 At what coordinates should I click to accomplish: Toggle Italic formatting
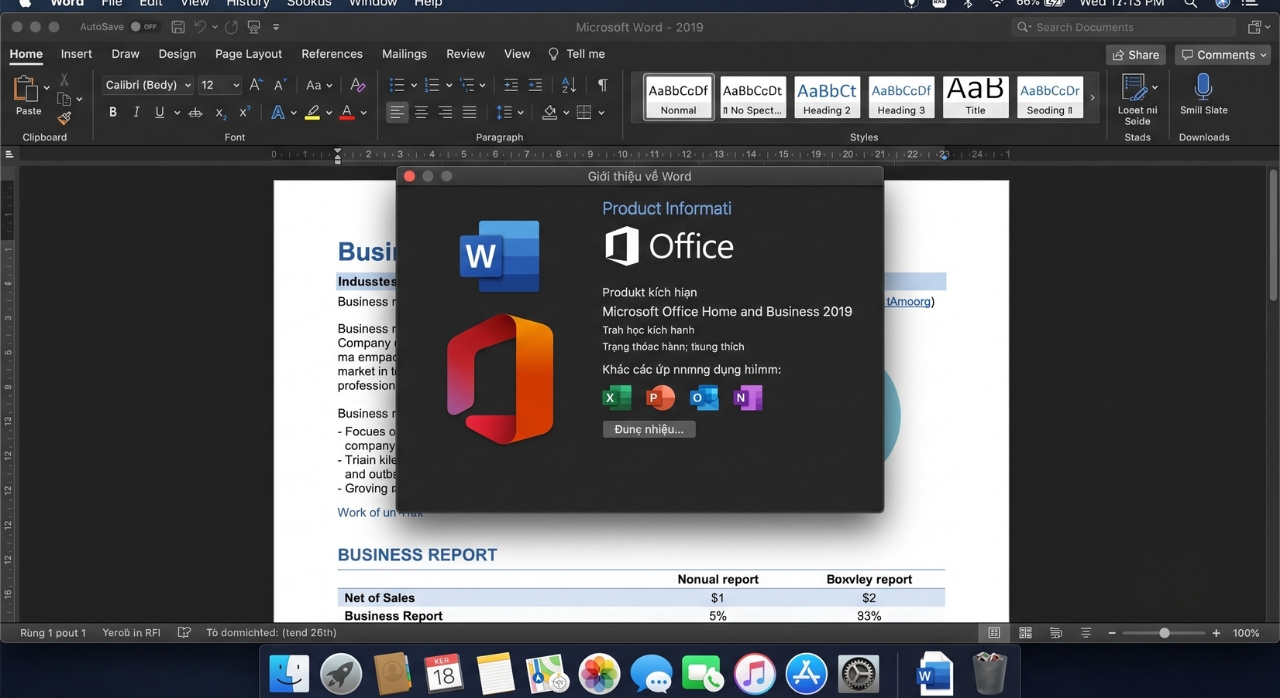[x=136, y=112]
